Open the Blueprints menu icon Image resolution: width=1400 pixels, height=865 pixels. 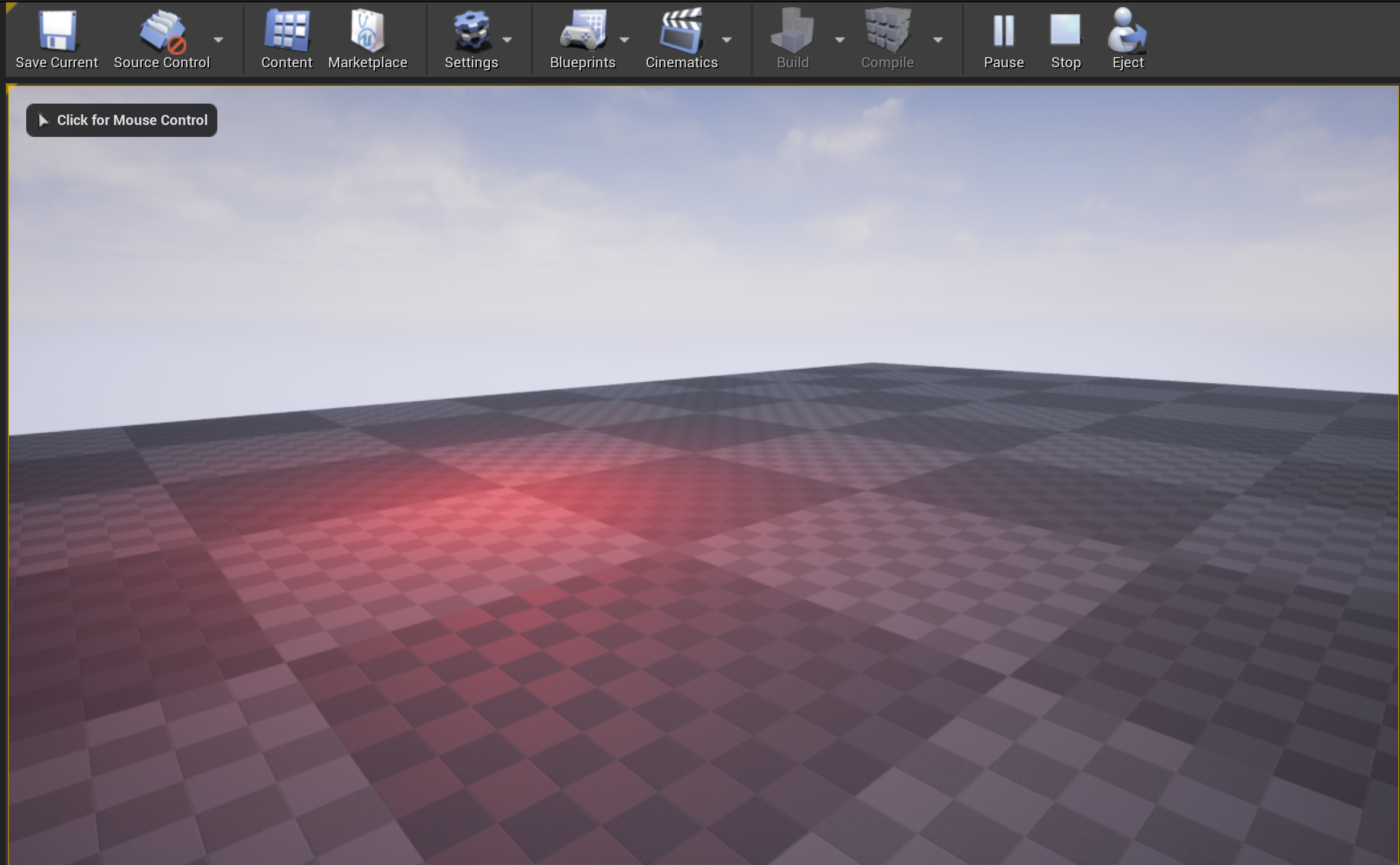583,29
